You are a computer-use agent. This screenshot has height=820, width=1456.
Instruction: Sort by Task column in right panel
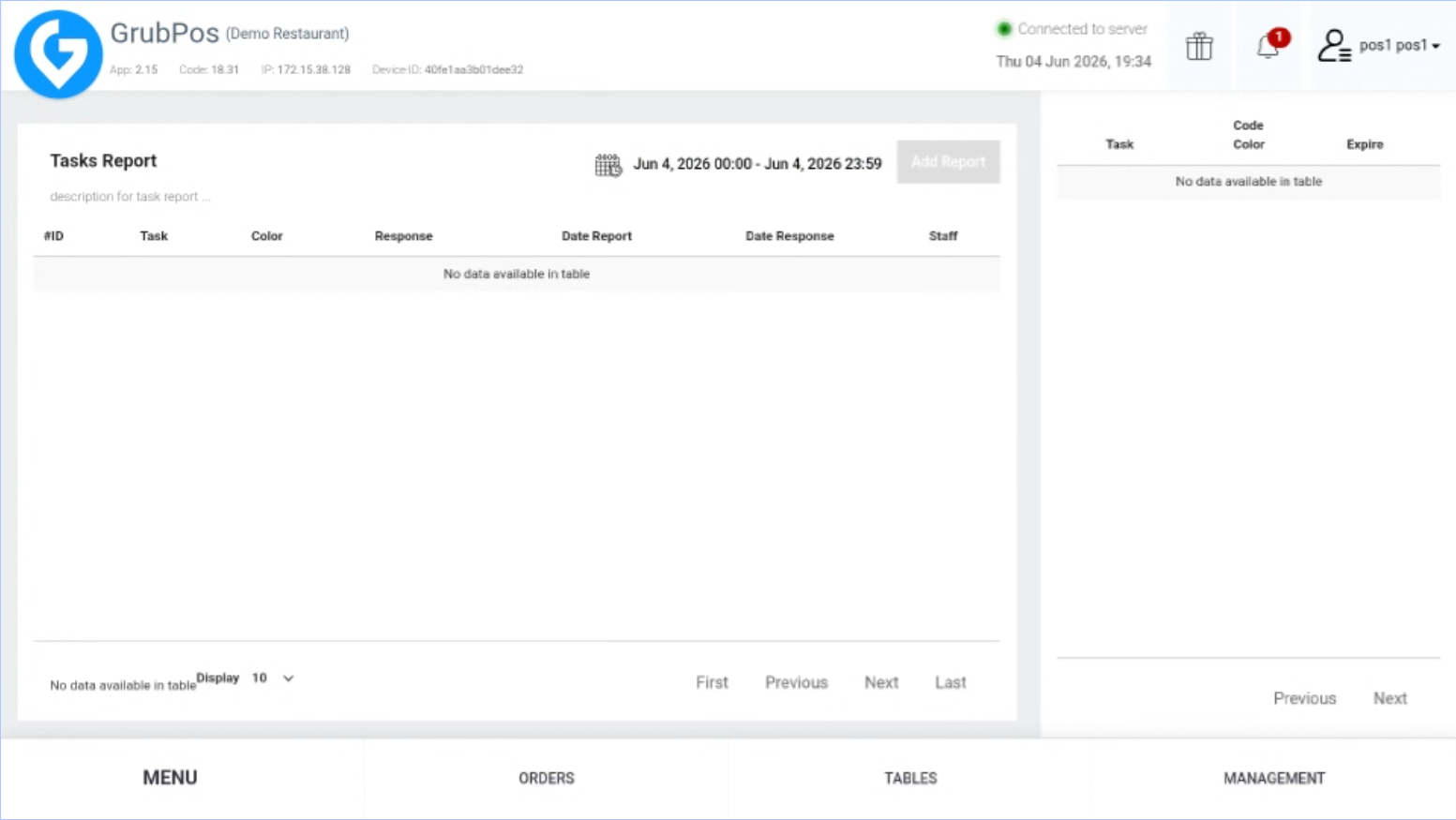[1119, 144]
